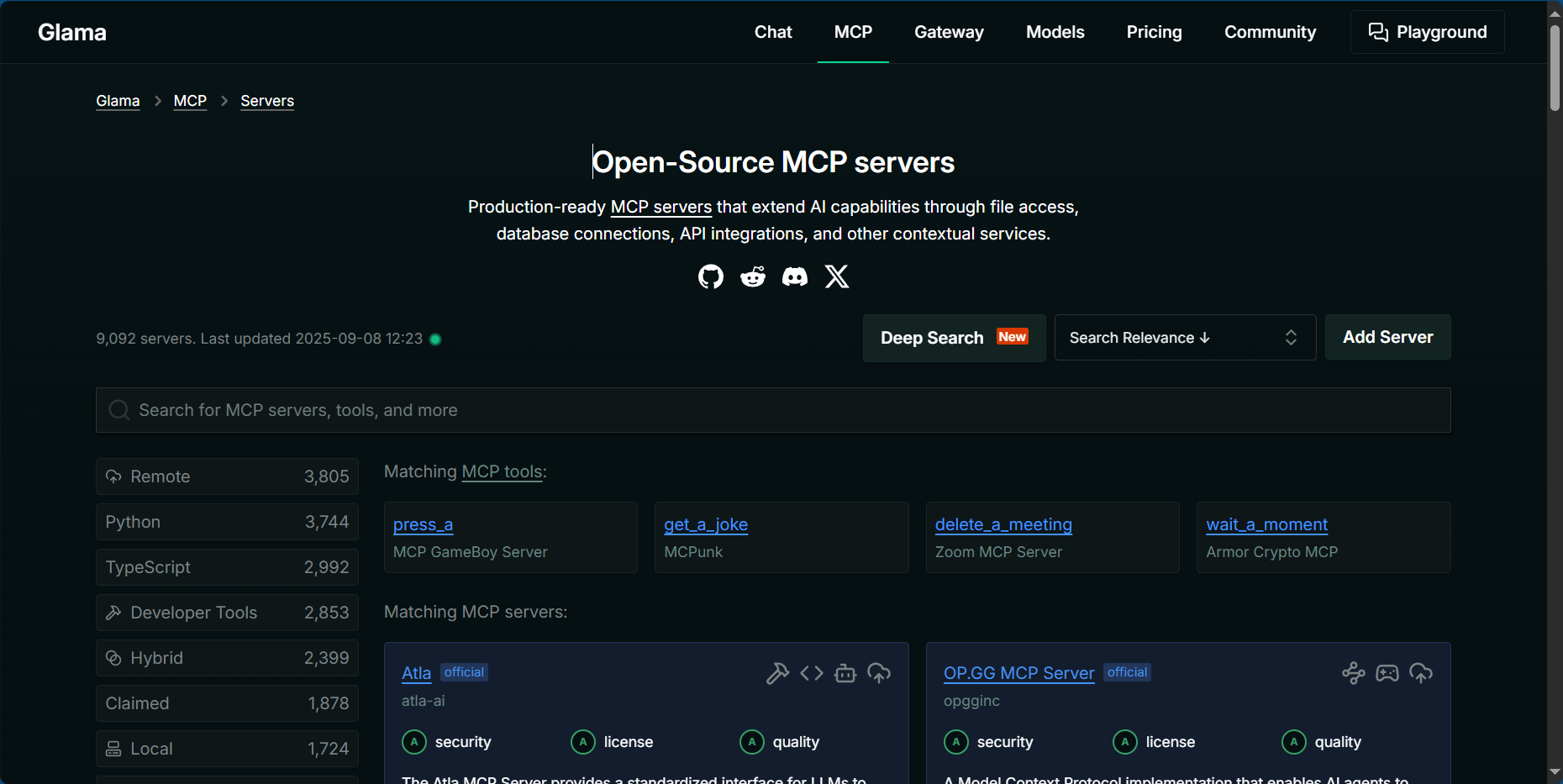Click the quality grade A badge on OP.GG card
The width and height of the screenshot is (1563, 784).
click(1294, 742)
